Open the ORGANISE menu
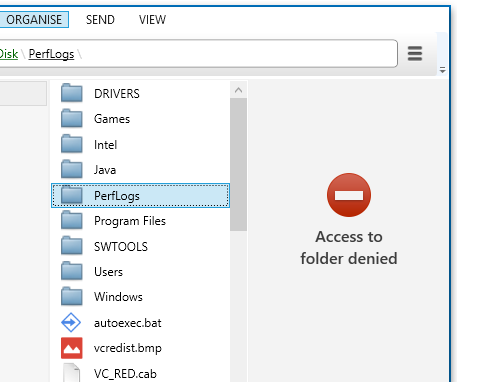 coord(34,20)
